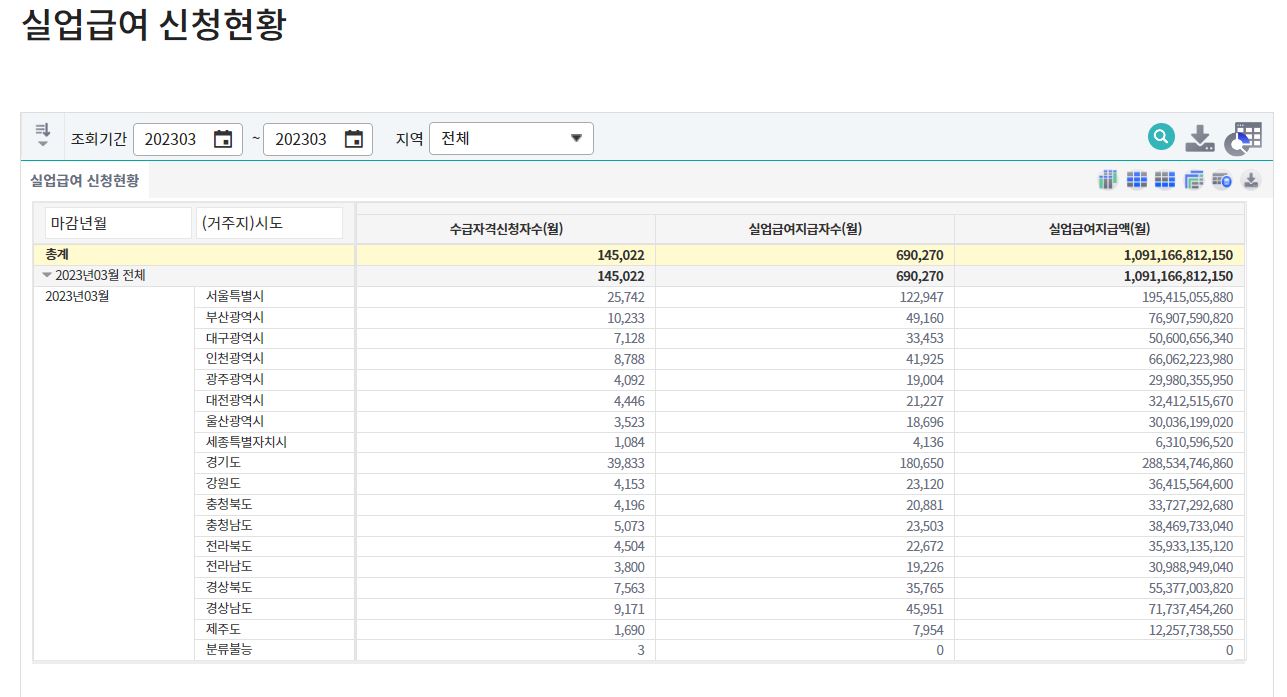This screenshot has height=697, width=1287.
Task: Click Jeju amount 12,257,738,550
Action: click(x=1191, y=629)
